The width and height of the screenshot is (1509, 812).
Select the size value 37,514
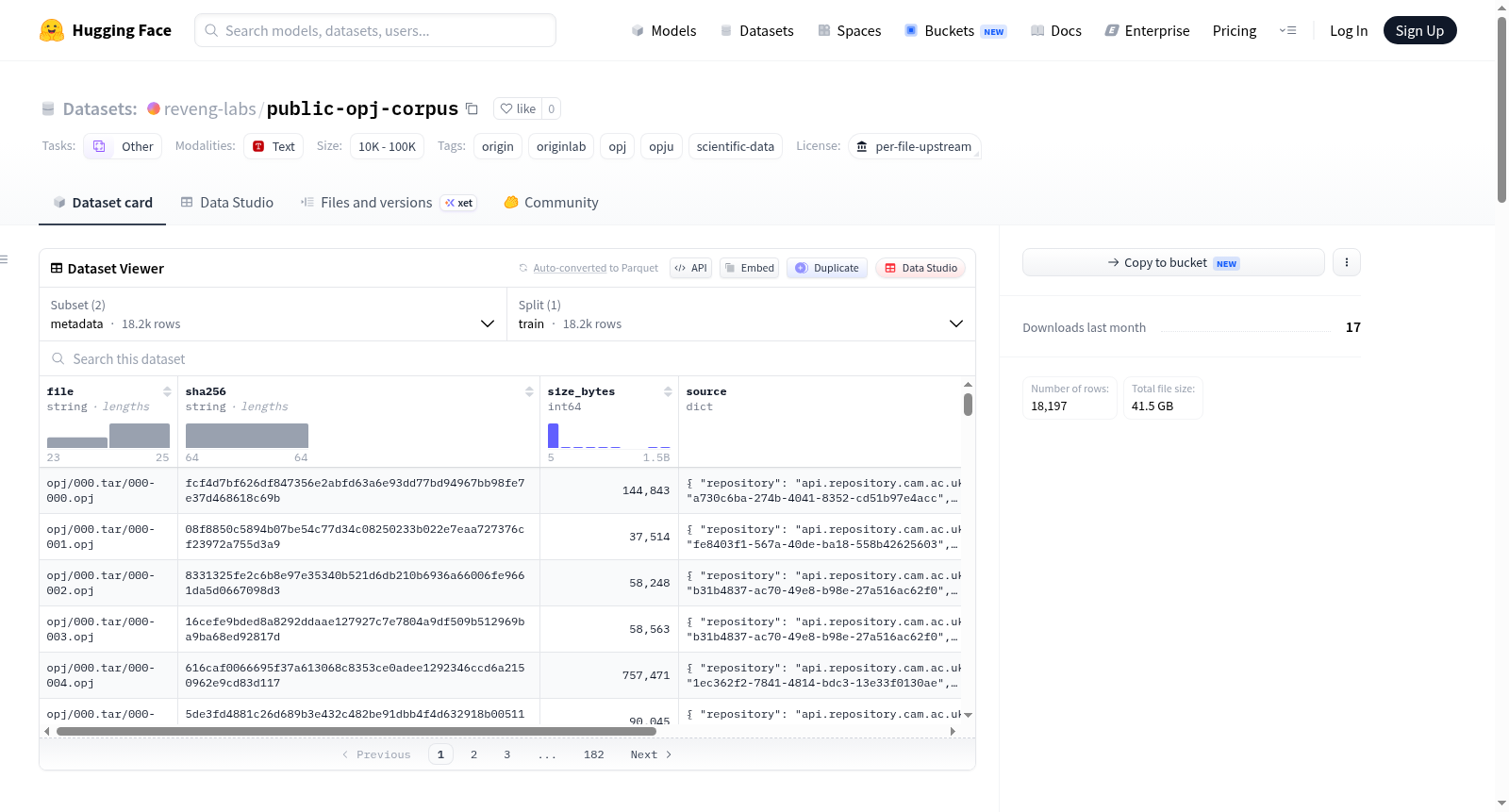(650, 537)
